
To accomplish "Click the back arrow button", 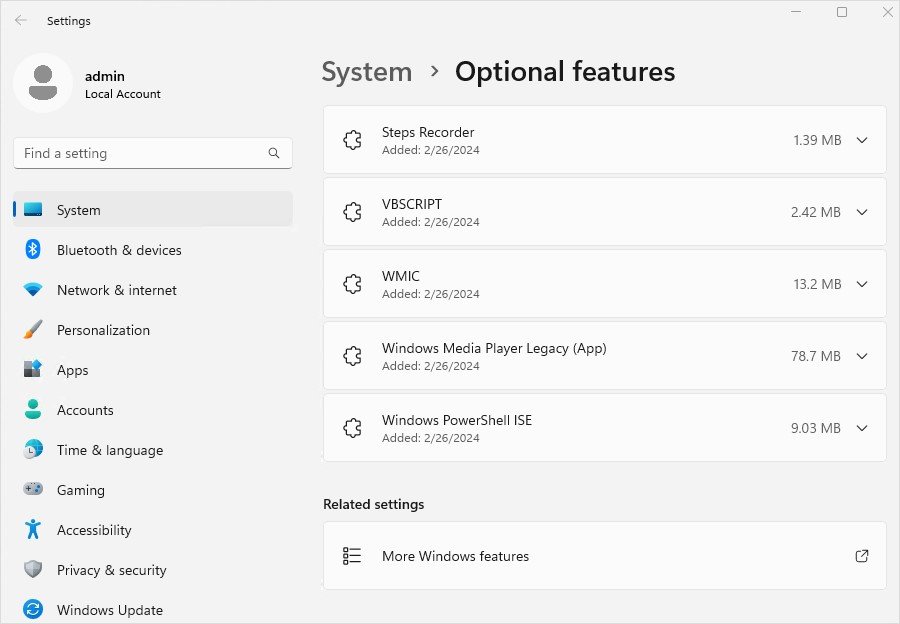I will pos(20,20).
